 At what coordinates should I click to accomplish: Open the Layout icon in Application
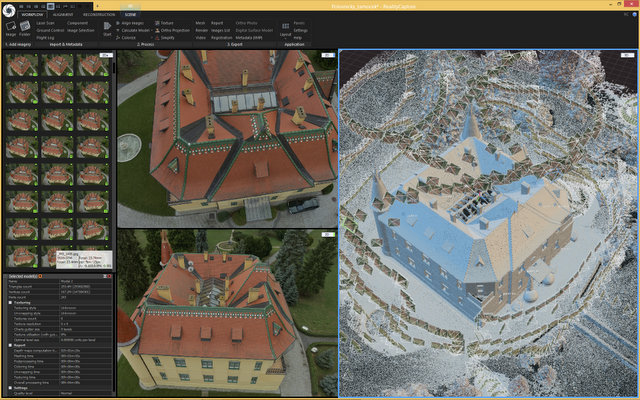(x=286, y=32)
